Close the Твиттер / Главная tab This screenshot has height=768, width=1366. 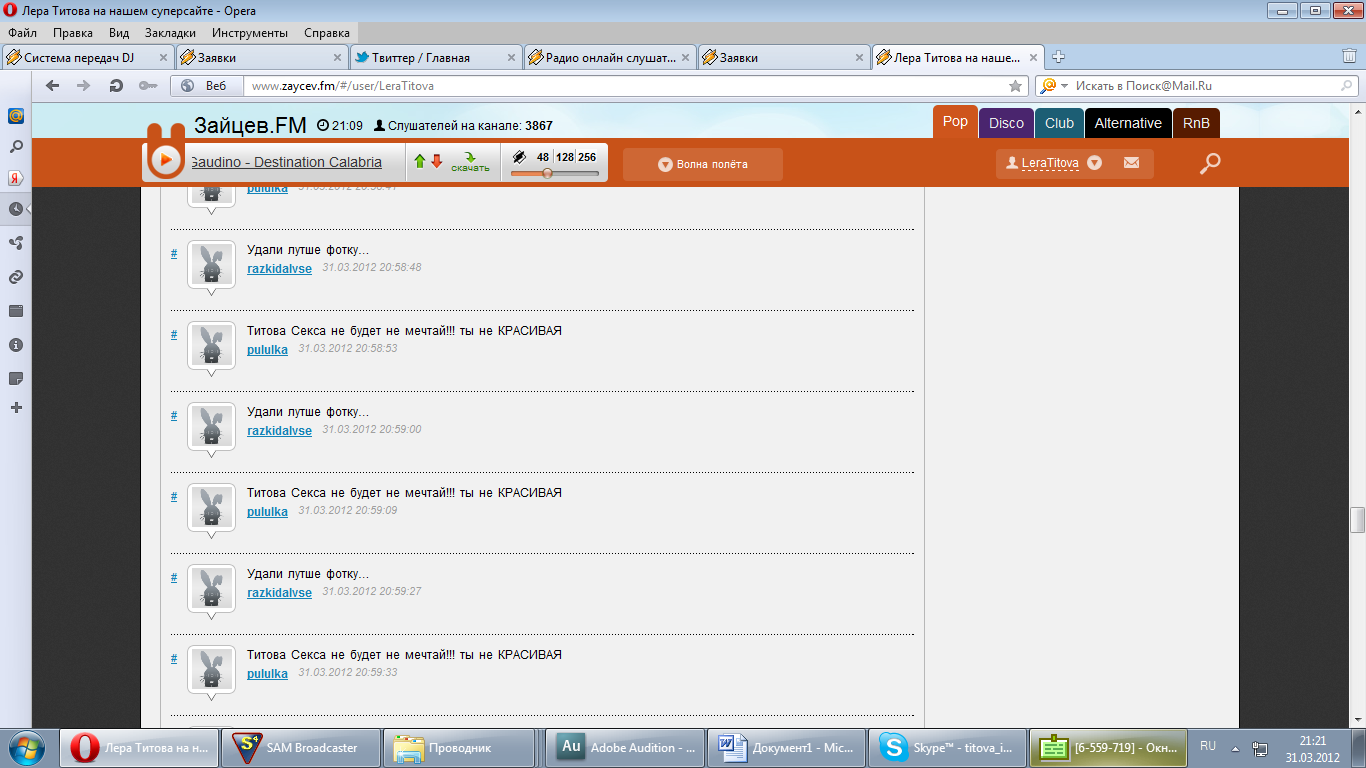coord(511,57)
